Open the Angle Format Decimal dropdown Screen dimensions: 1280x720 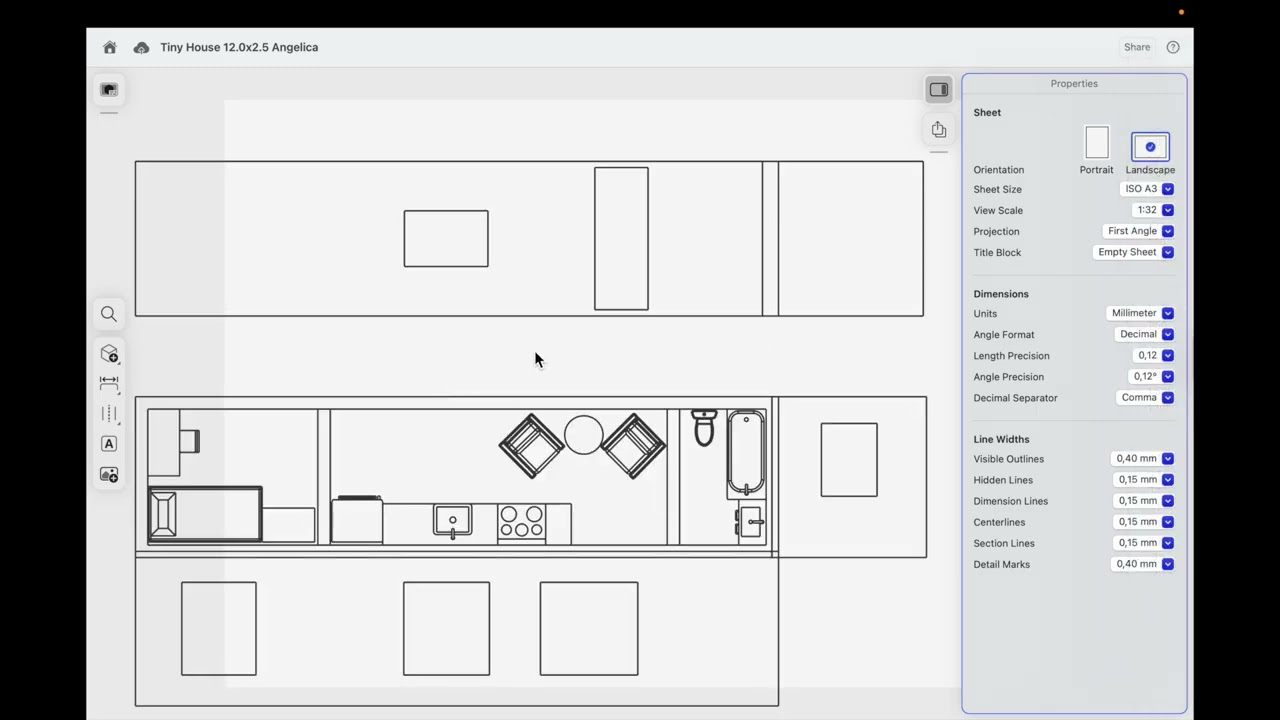coord(1145,334)
